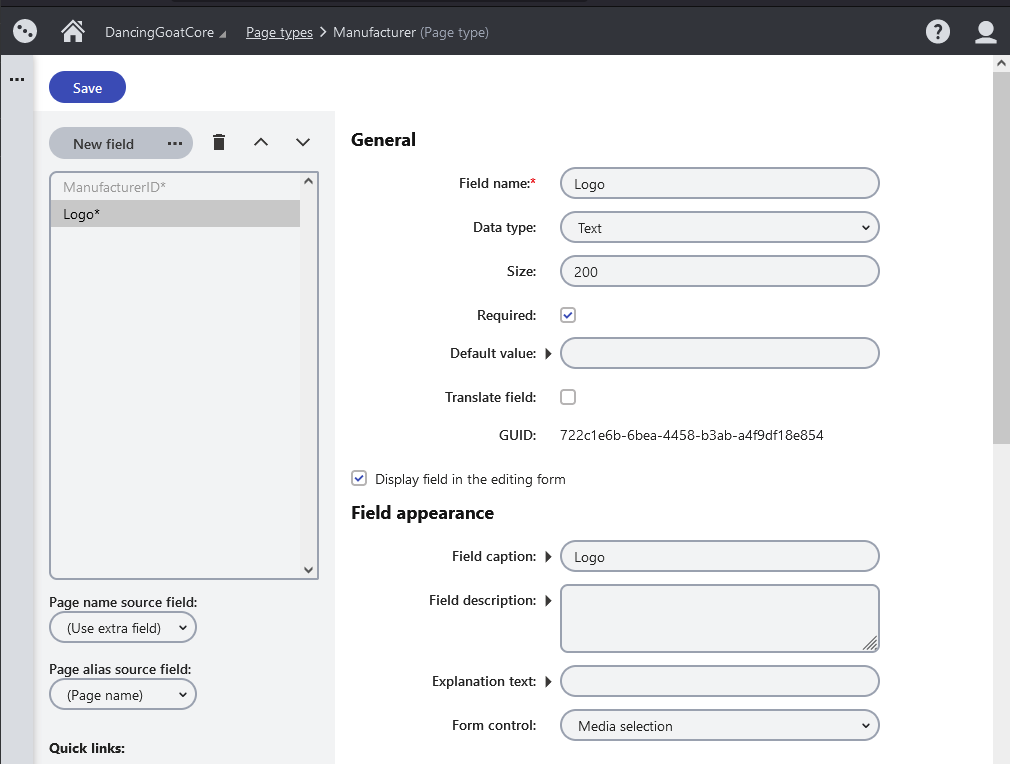Select the ManufacturerID field in list
1010x764 pixels.
(175, 187)
